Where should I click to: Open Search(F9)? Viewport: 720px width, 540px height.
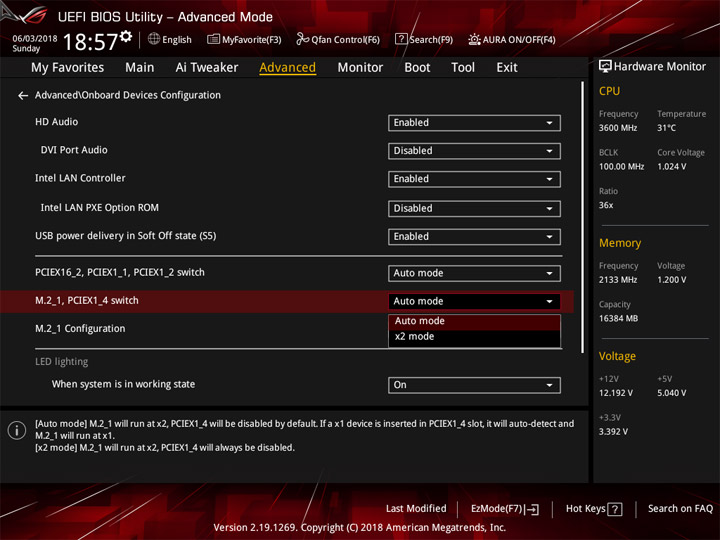(x=424, y=39)
